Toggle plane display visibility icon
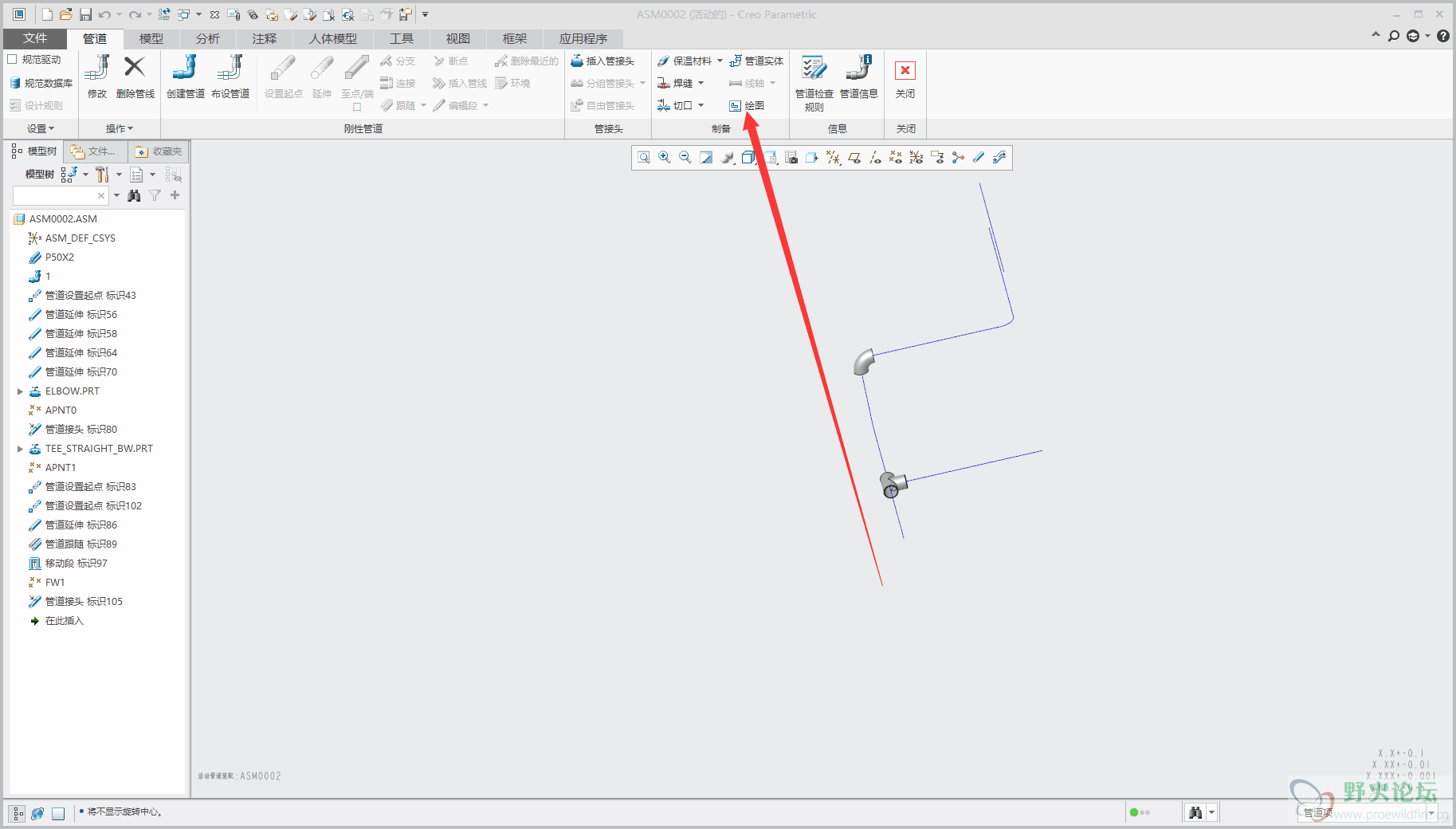Viewport: 1456px width, 829px height. coord(854,158)
